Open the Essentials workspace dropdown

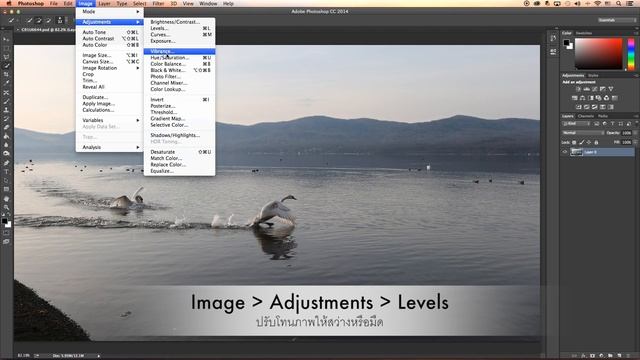[616, 20]
